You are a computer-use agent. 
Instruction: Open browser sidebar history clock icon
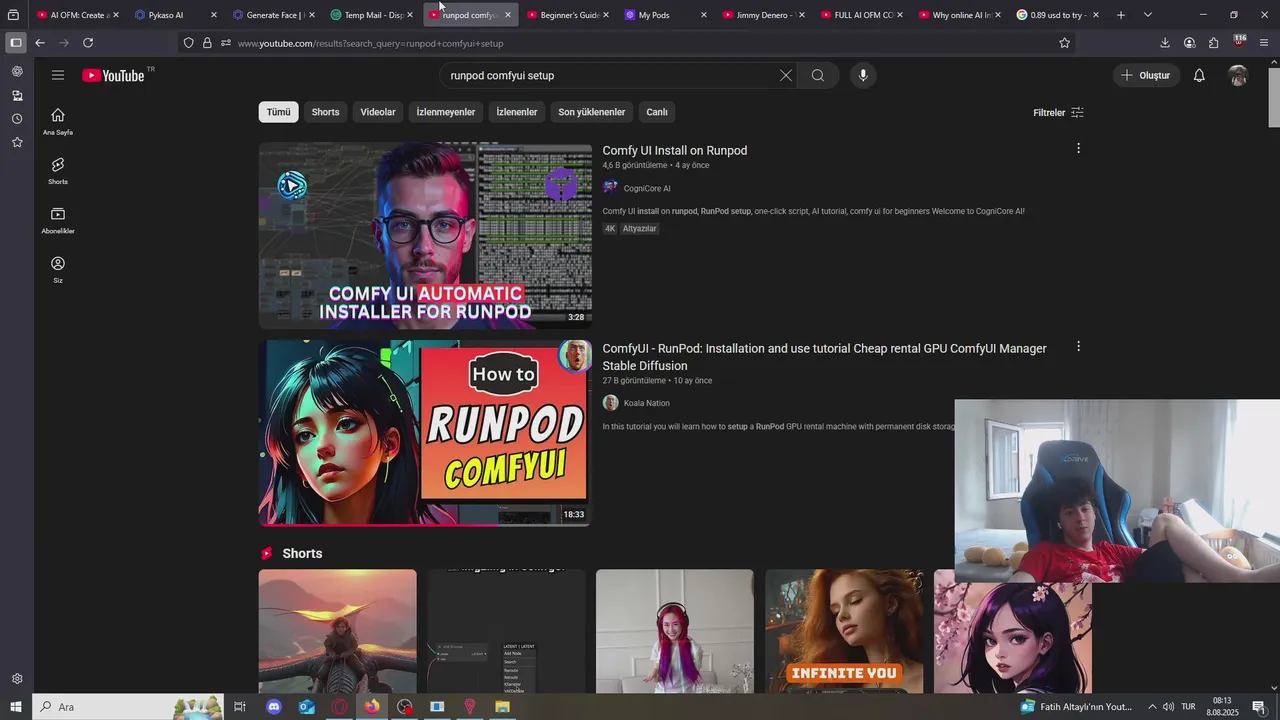pos(17,119)
